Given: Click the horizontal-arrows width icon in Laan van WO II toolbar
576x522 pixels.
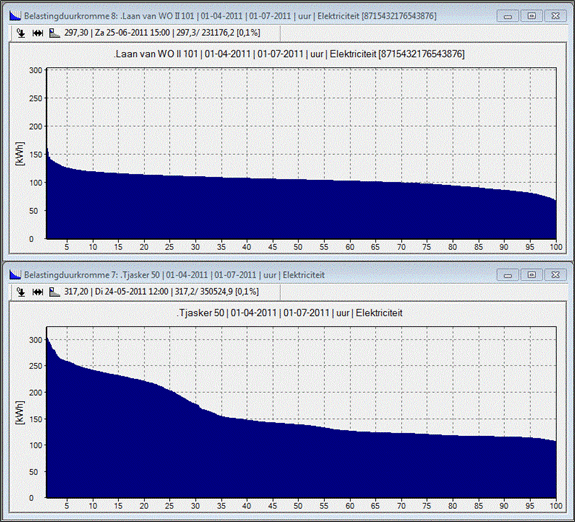Looking at the screenshot, I should [37, 33].
